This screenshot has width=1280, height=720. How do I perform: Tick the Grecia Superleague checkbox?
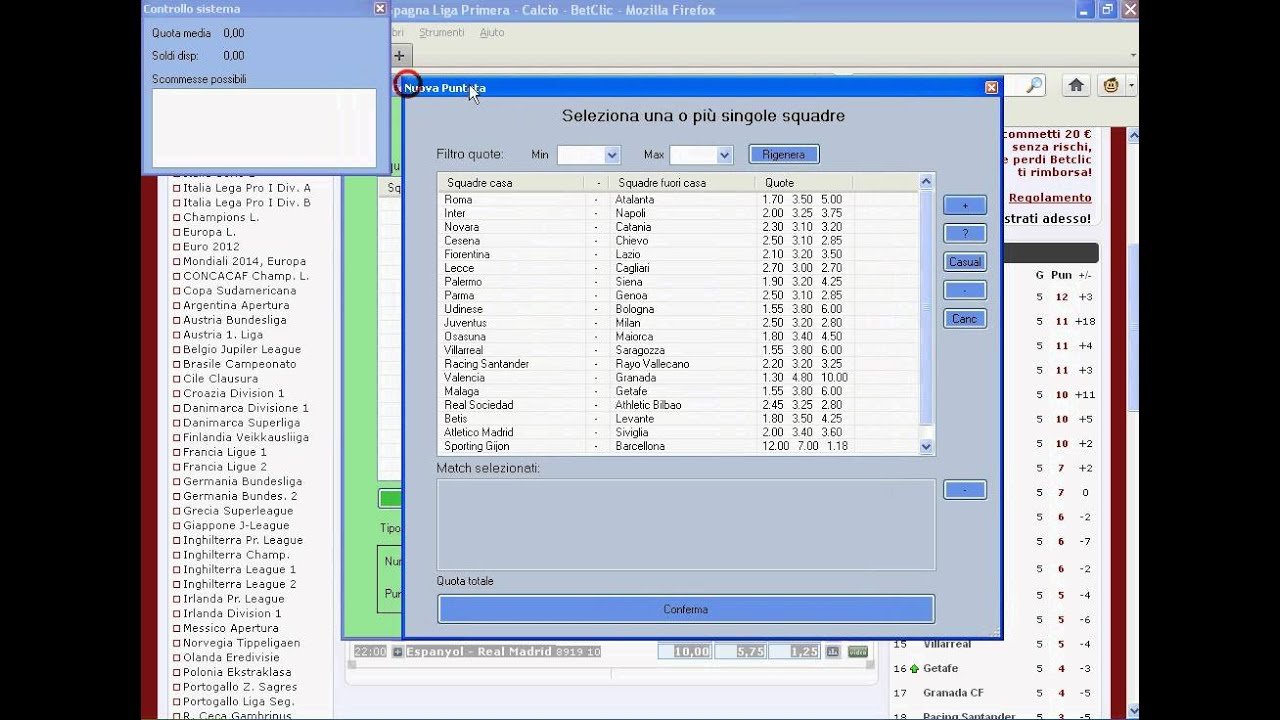point(177,511)
